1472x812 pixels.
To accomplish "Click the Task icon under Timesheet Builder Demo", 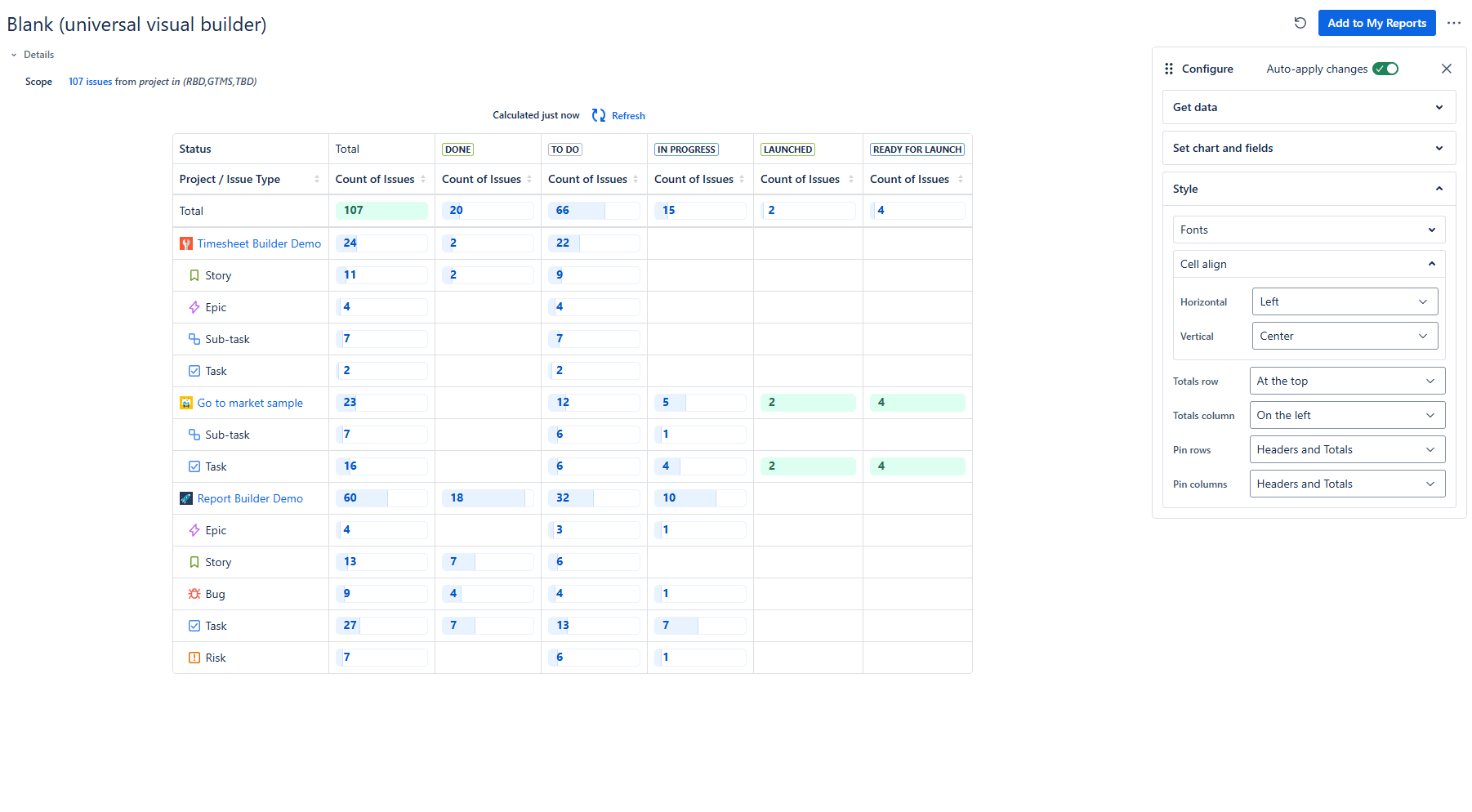I will click(x=194, y=371).
